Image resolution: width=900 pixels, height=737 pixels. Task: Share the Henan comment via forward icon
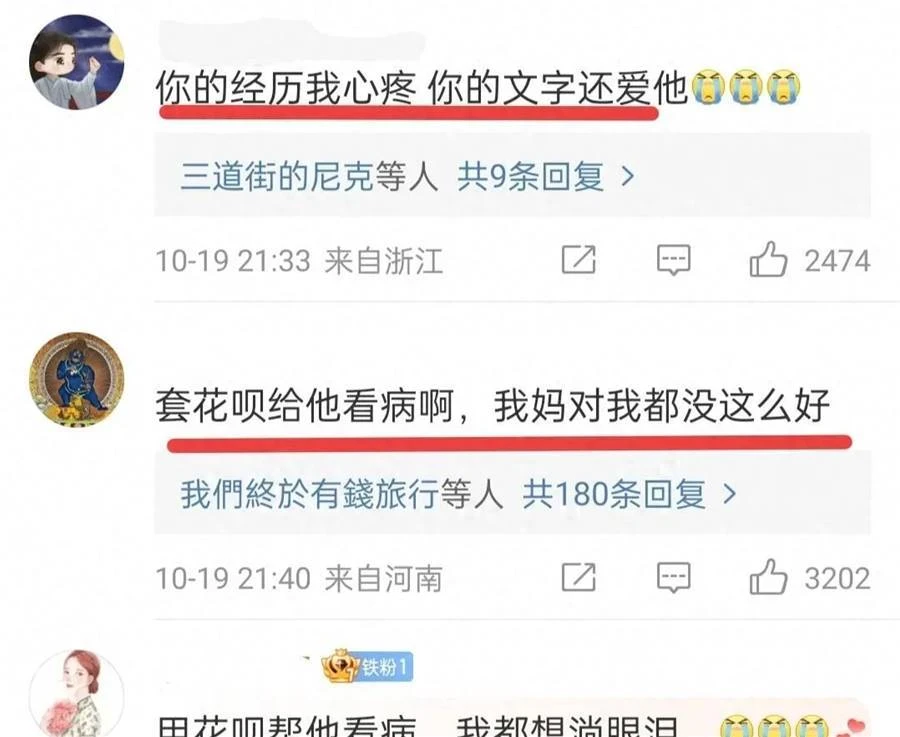pos(579,577)
